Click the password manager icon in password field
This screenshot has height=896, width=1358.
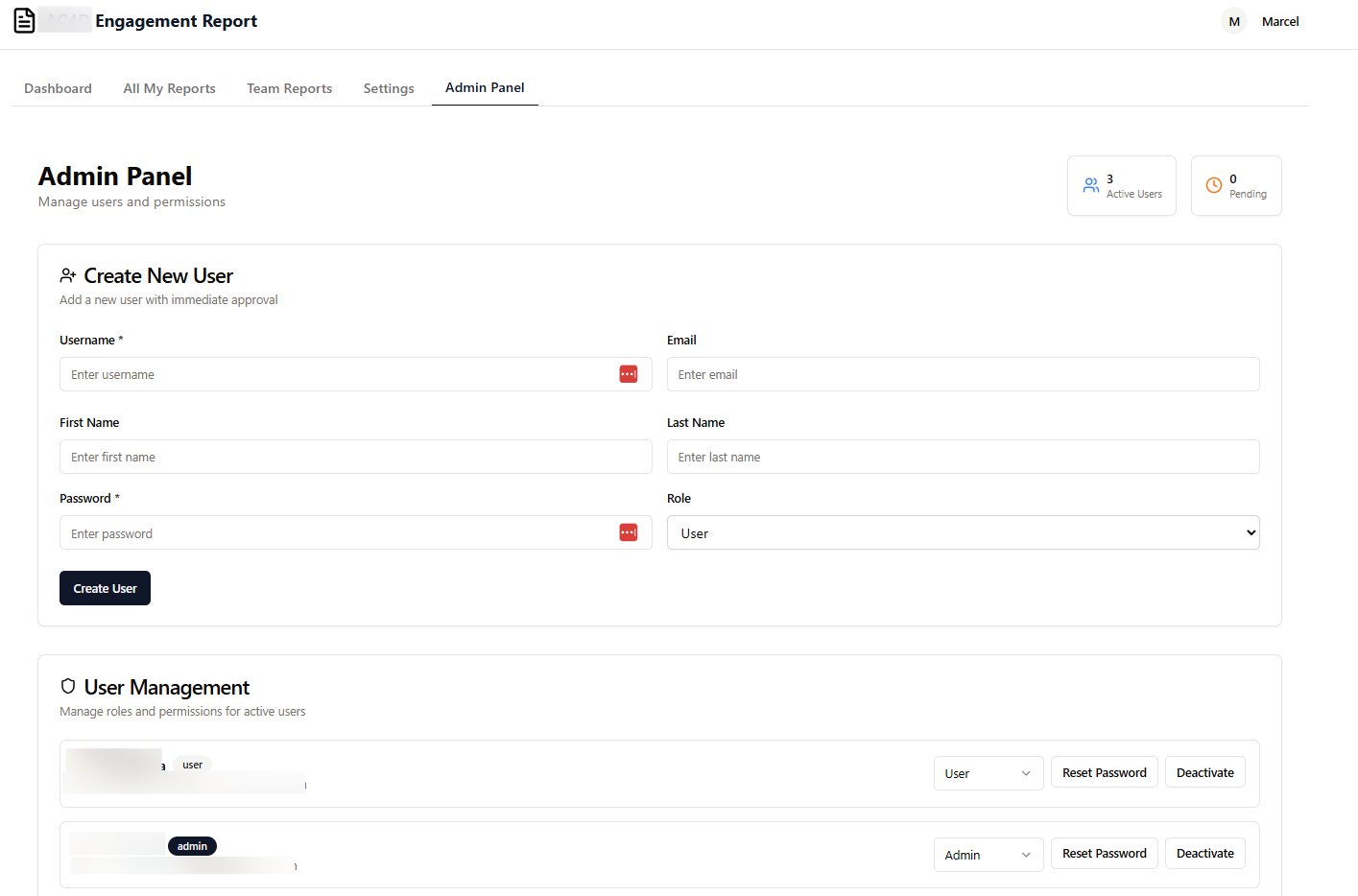tap(629, 532)
